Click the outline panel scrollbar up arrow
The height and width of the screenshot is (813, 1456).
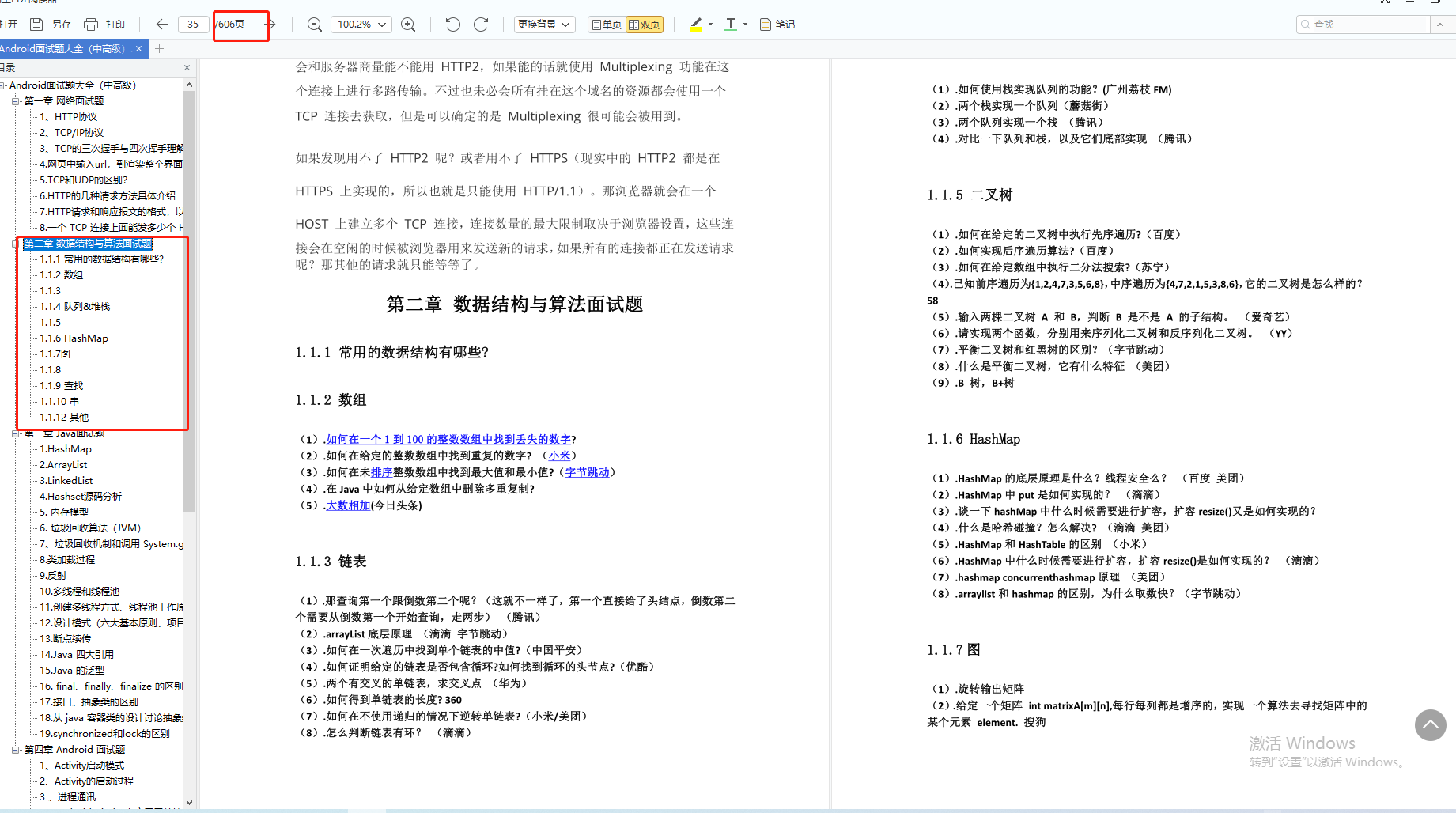(189, 85)
